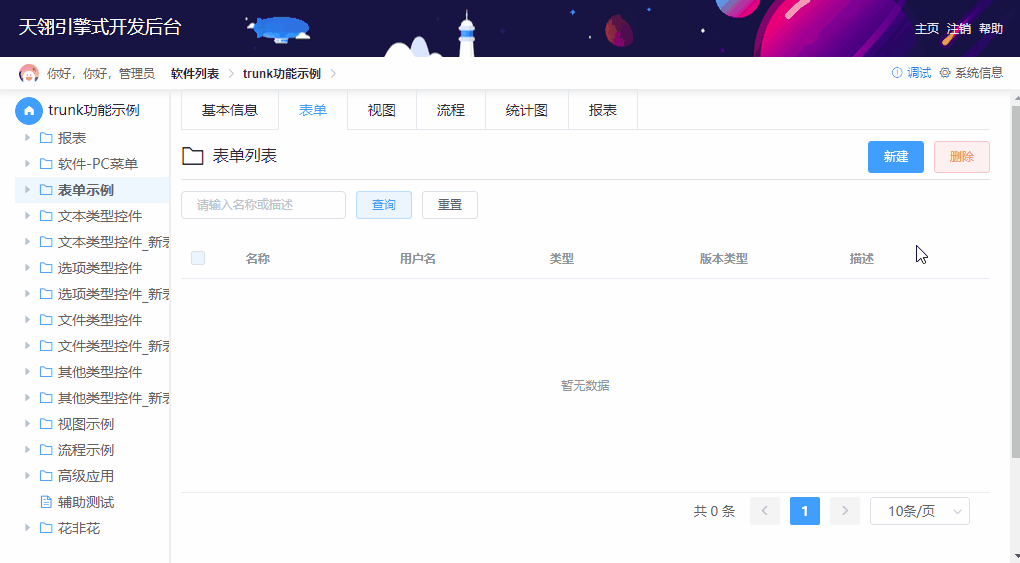Expand the 流程示例 tree node arrow
1020x563 pixels.
(x=28, y=450)
